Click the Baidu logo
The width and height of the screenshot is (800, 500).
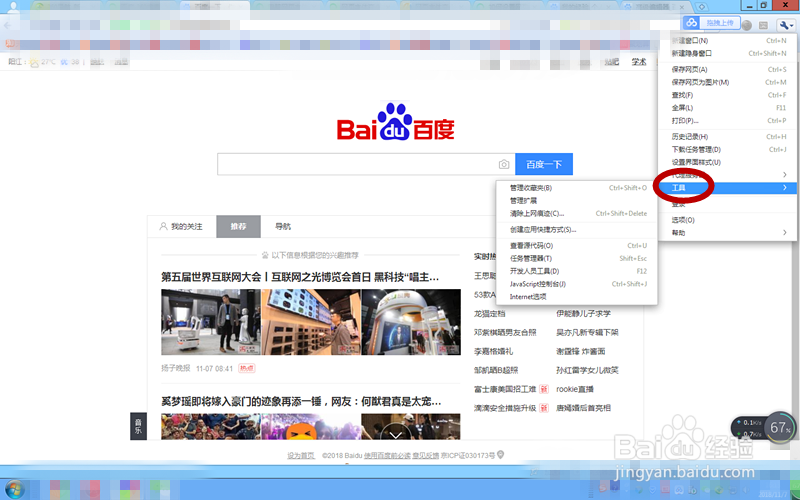click(395, 122)
